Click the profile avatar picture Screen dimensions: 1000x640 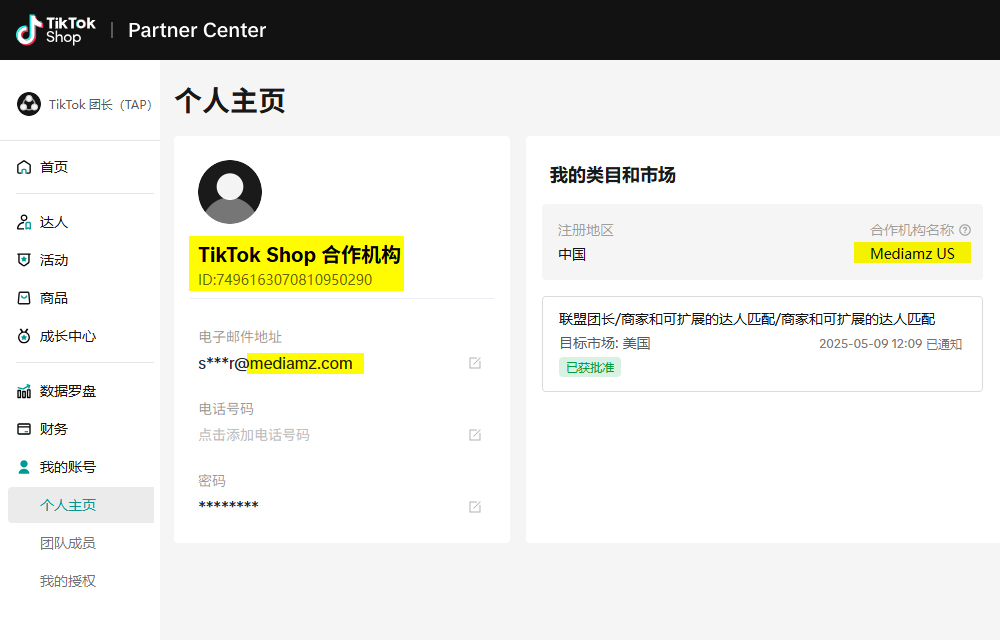tap(230, 192)
